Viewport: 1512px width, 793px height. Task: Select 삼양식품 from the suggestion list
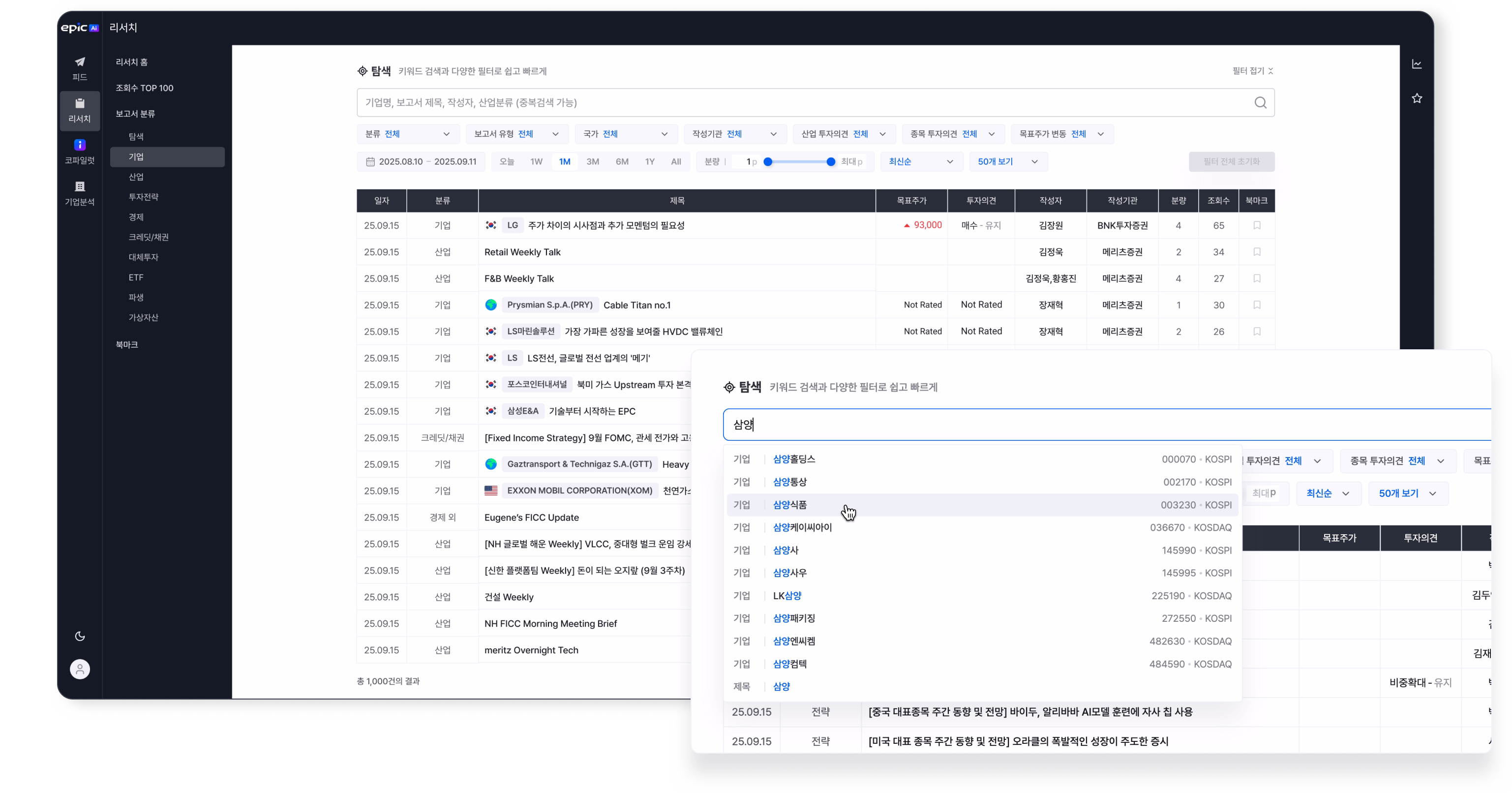[789, 505]
